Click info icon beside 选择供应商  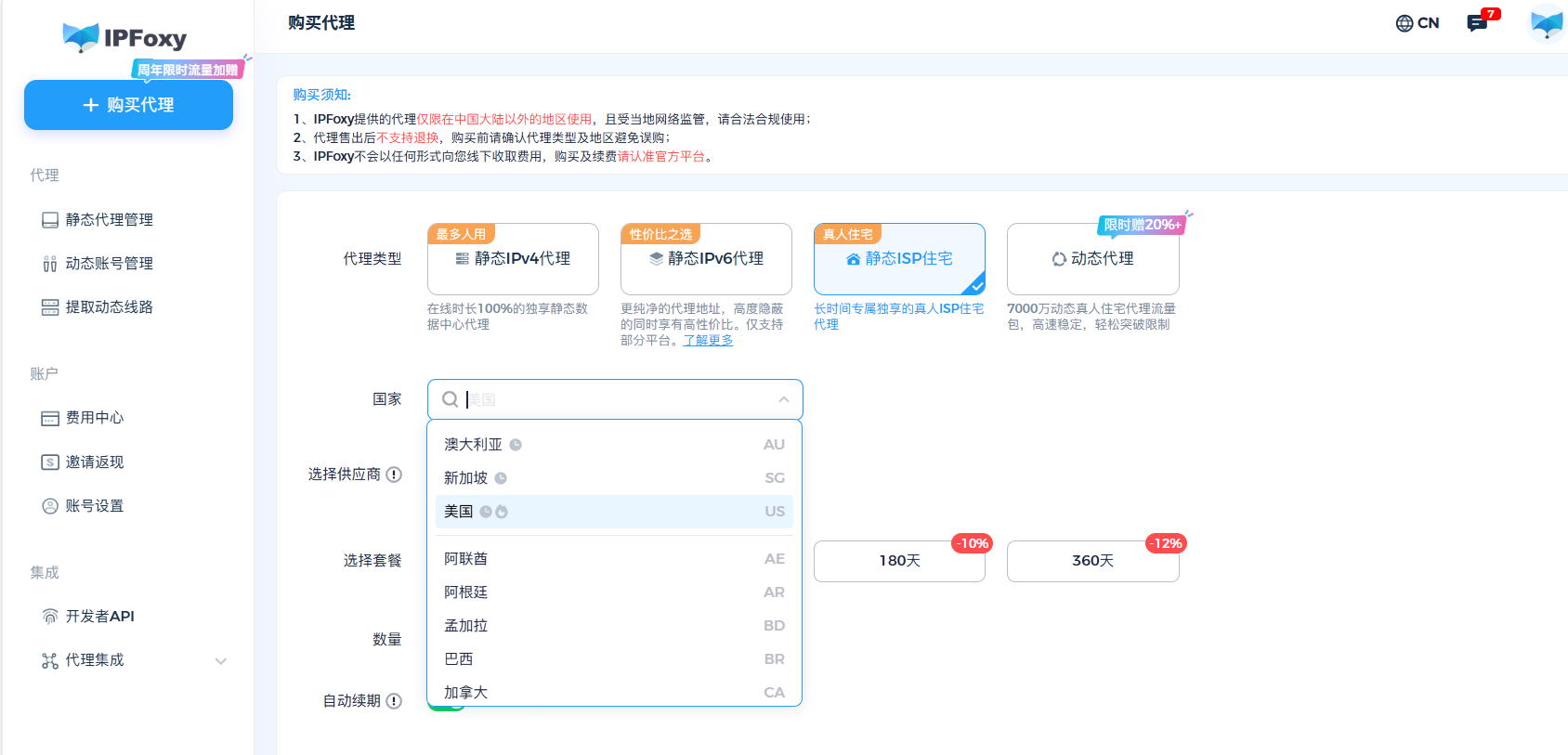(x=394, y=475)
